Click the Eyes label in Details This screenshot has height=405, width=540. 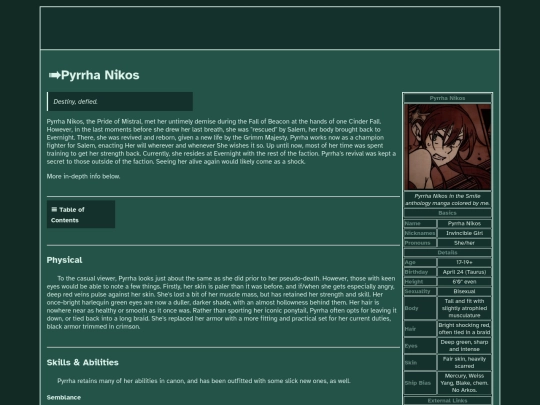(x=420, y=345)
